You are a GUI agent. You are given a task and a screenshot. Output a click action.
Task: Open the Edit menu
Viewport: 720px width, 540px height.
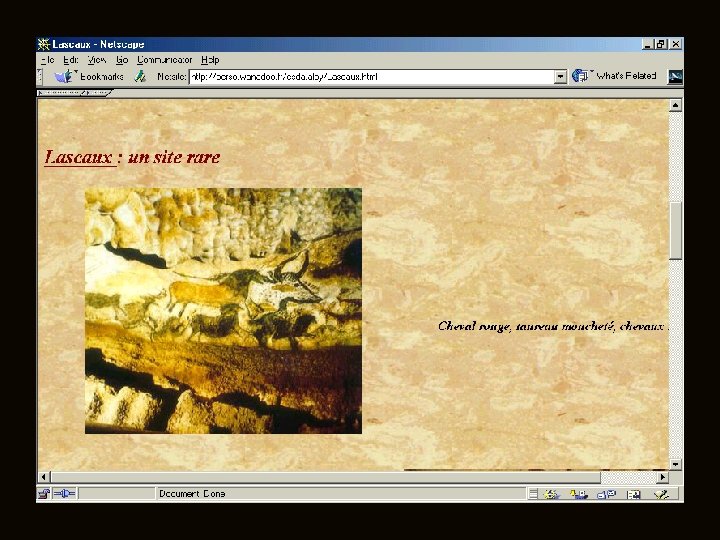(71, 60)
